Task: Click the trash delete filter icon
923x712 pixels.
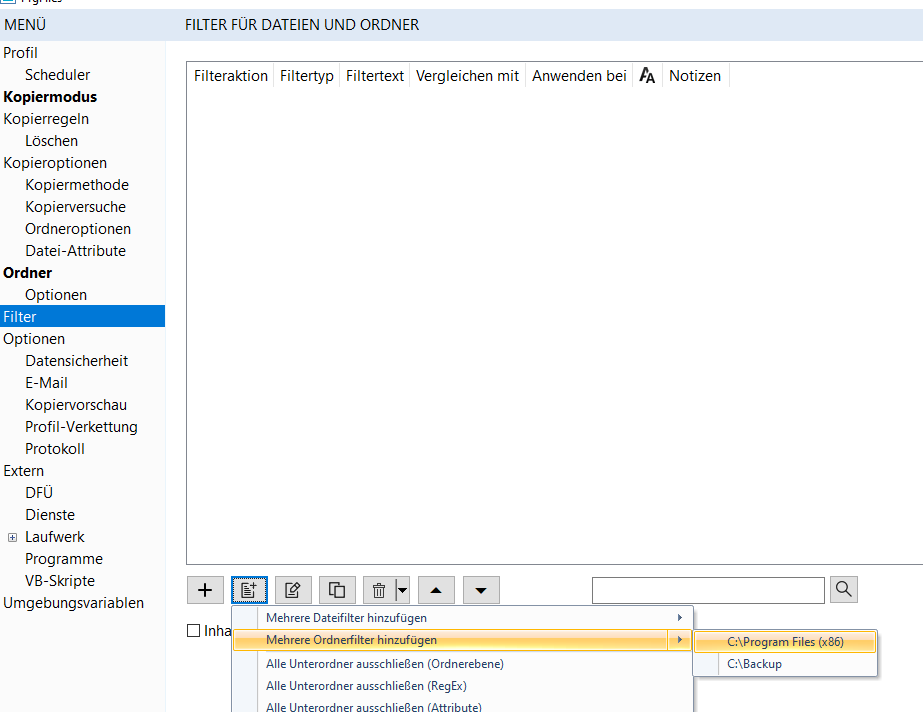Action: (379, 590)
